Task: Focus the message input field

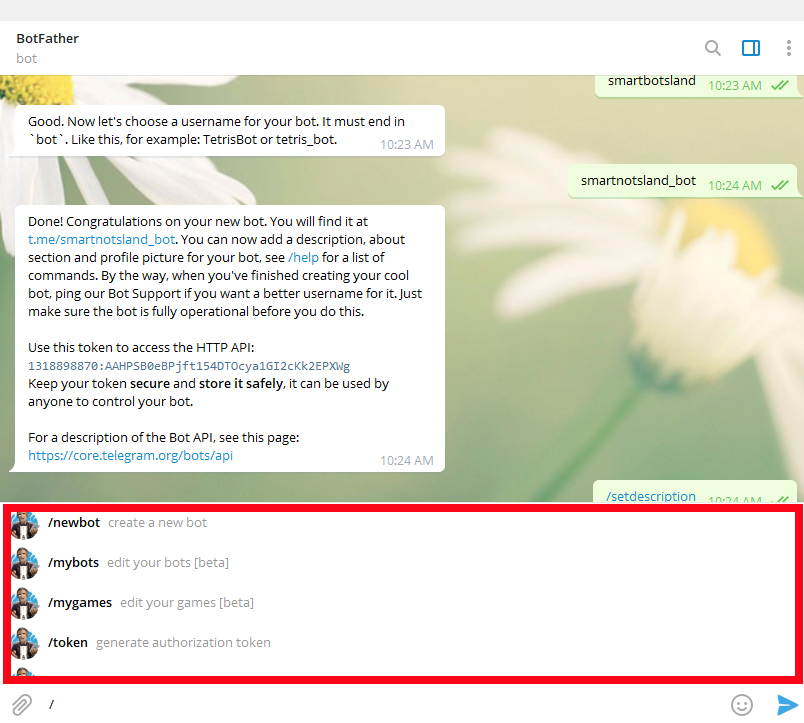Action: [x=380, y=704]
